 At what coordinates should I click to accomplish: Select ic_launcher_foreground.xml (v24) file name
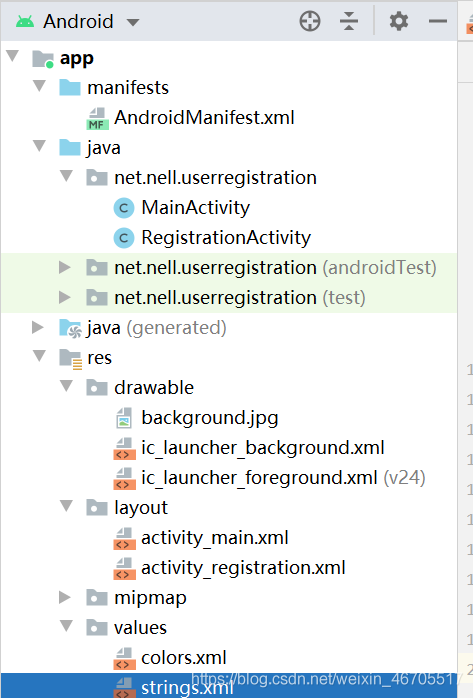[x=283, y=478]
